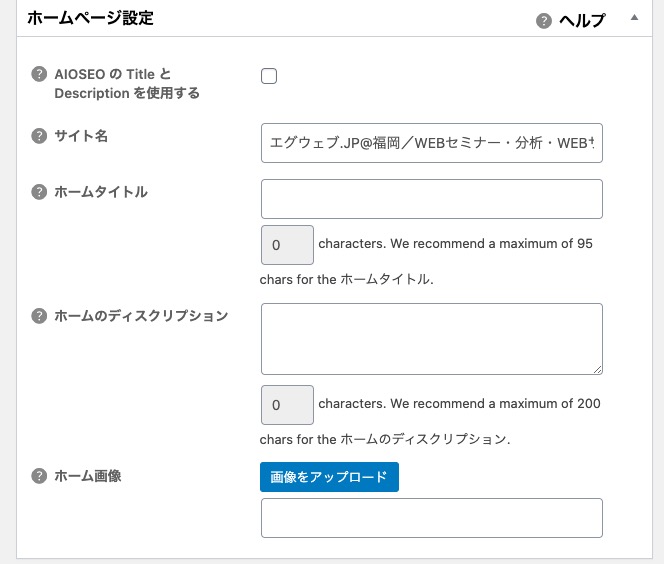Focus the サイト名 text field
Image resolution: width=664 pixels, height=564 pixels.
click(x=431, y=142)
